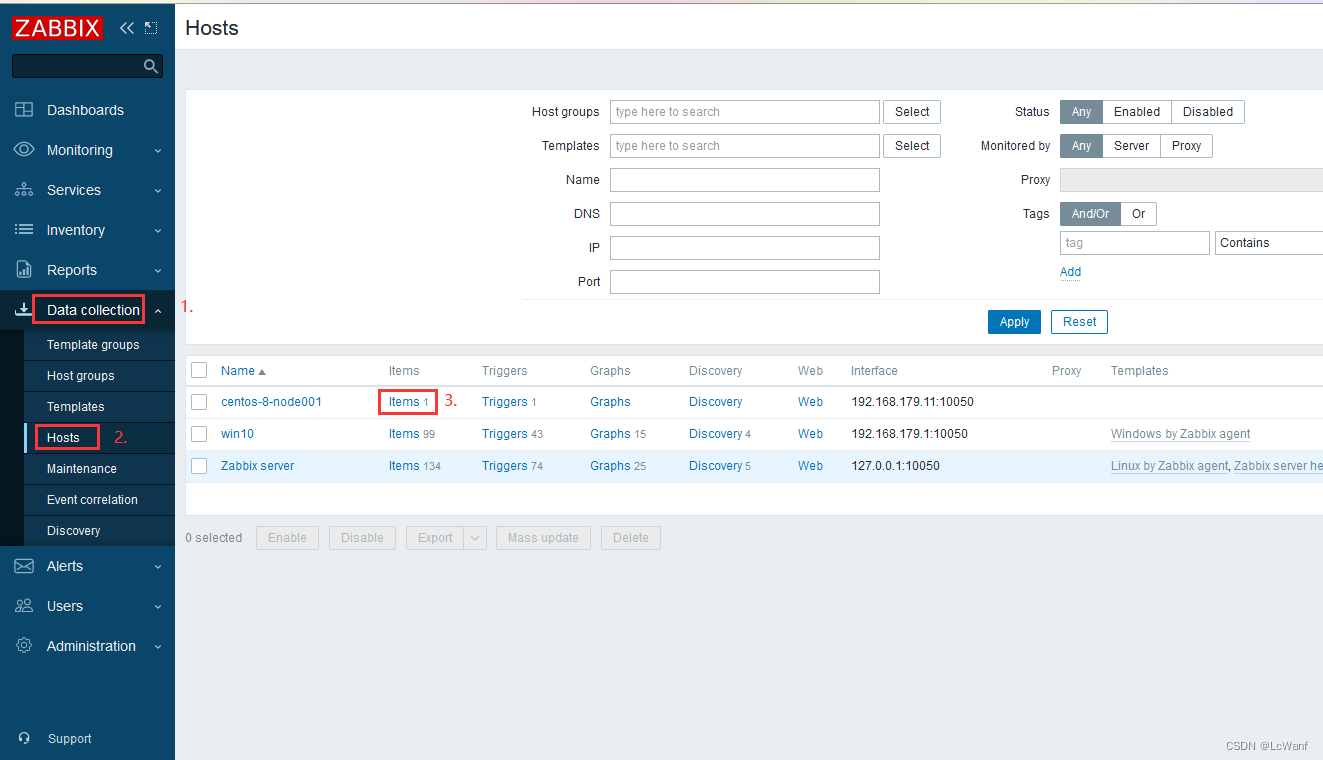This screenshot has height=760, width=1323.
Task: Set Status filter to Disabled
Action: pyautogui.click(x=1208, y=112)
